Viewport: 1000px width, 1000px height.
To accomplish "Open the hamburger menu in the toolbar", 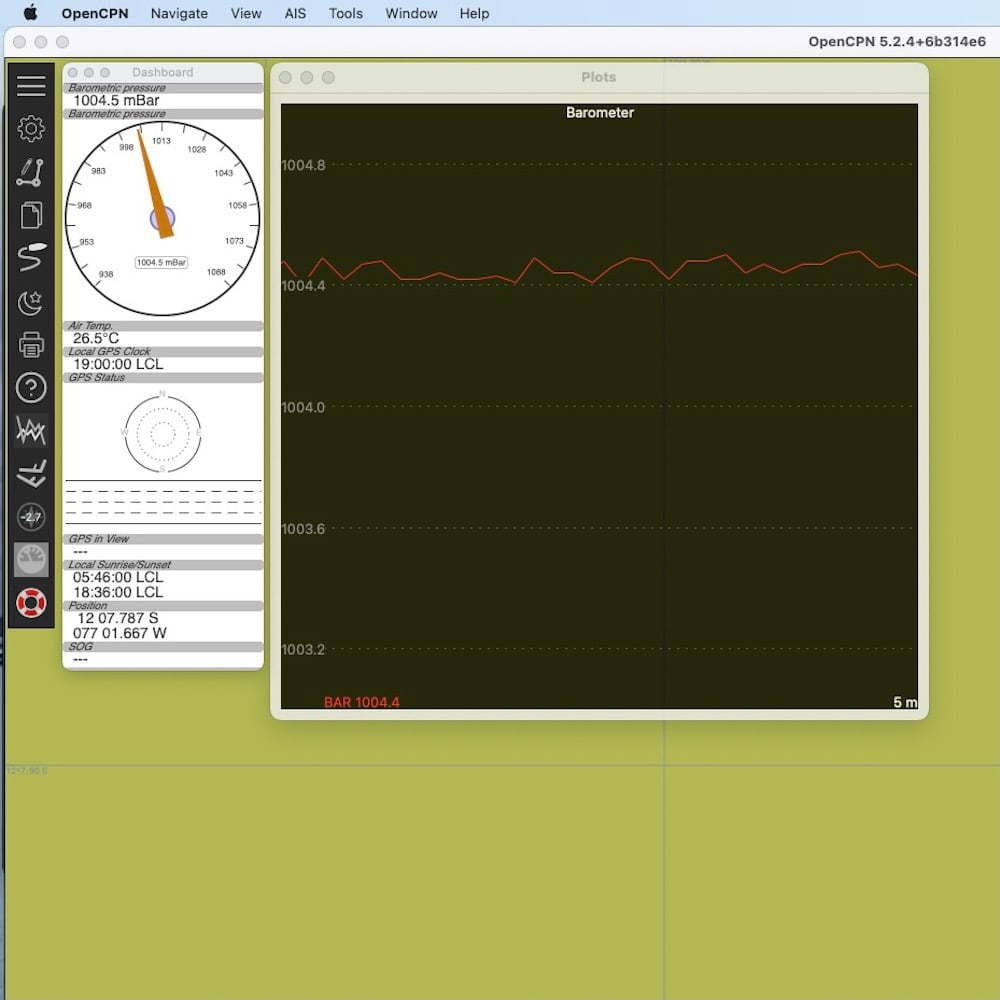I will tap(31, 85).
